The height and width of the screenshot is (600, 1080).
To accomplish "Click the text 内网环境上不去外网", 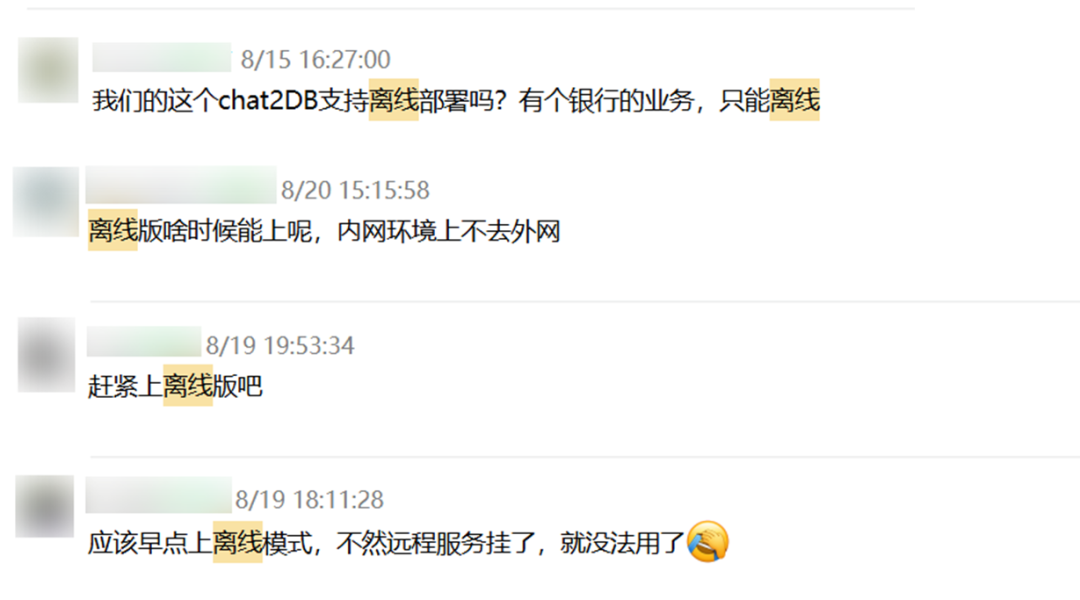I will point(448,231).
